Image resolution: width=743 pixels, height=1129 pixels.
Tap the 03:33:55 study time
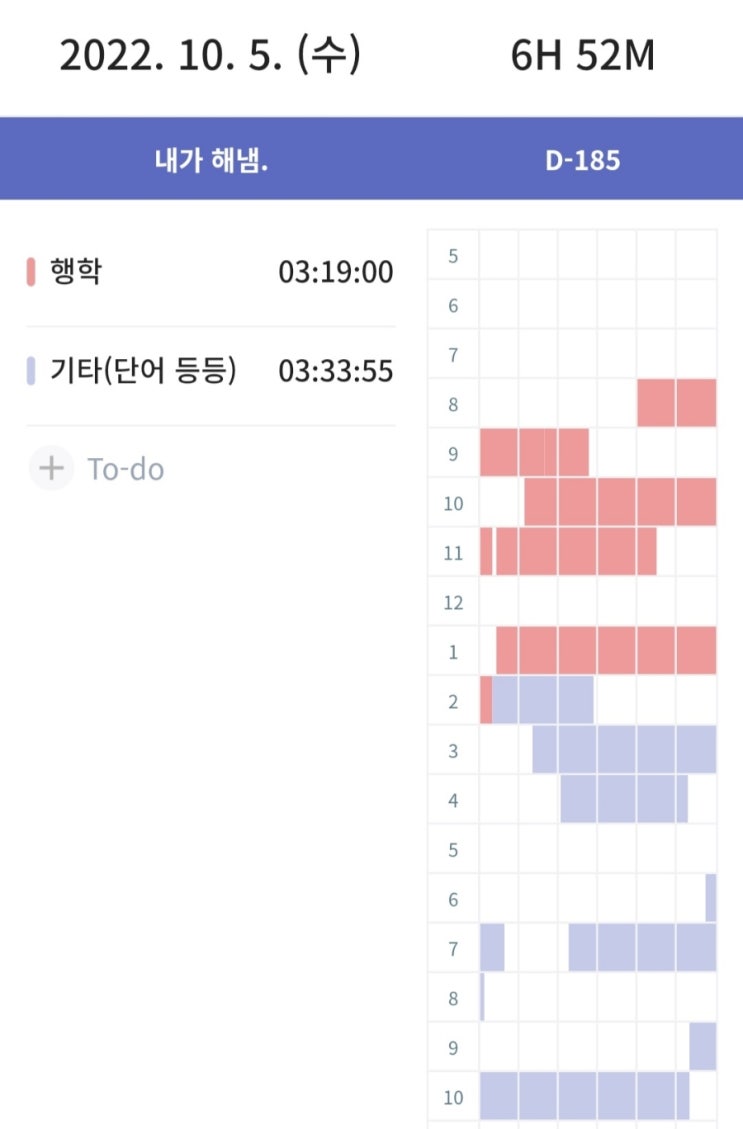point(336,372)
